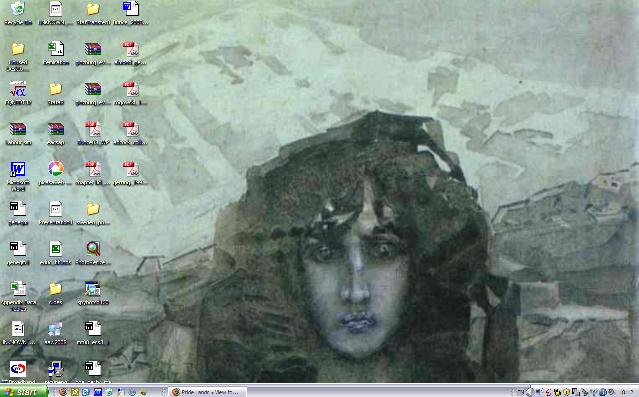639x397 pixels.
Task: Select the MathType equation editor icon
Action: pyautogui.click(x=18, y=89)
